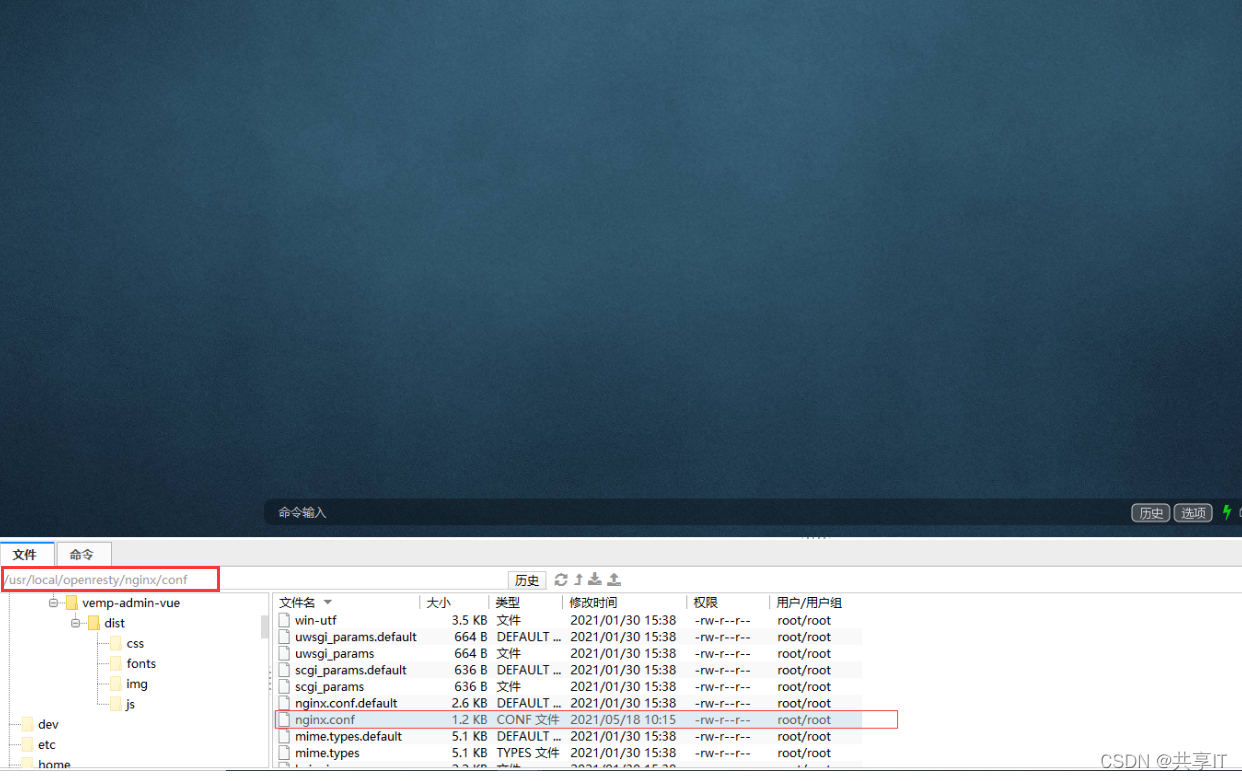The height and width of the screenshot is (781, 1242).
Task: Select the img folder in tree
Action: [137, 684]
